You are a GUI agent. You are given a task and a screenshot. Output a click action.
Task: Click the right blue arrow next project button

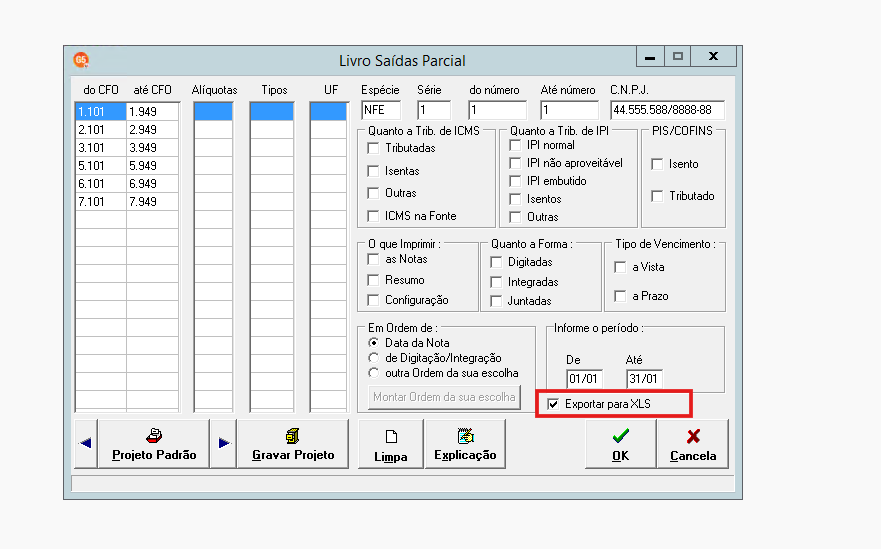click(224, 443)
